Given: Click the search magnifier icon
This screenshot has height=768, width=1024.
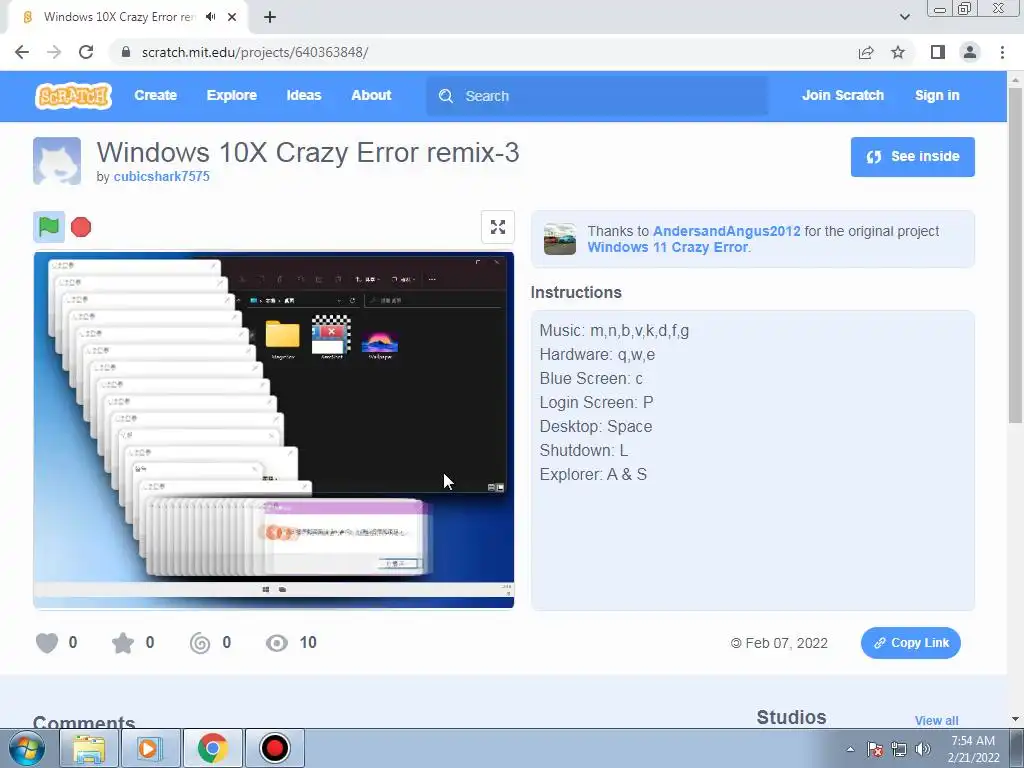Looking at the screenshot, I should [446, 96].
